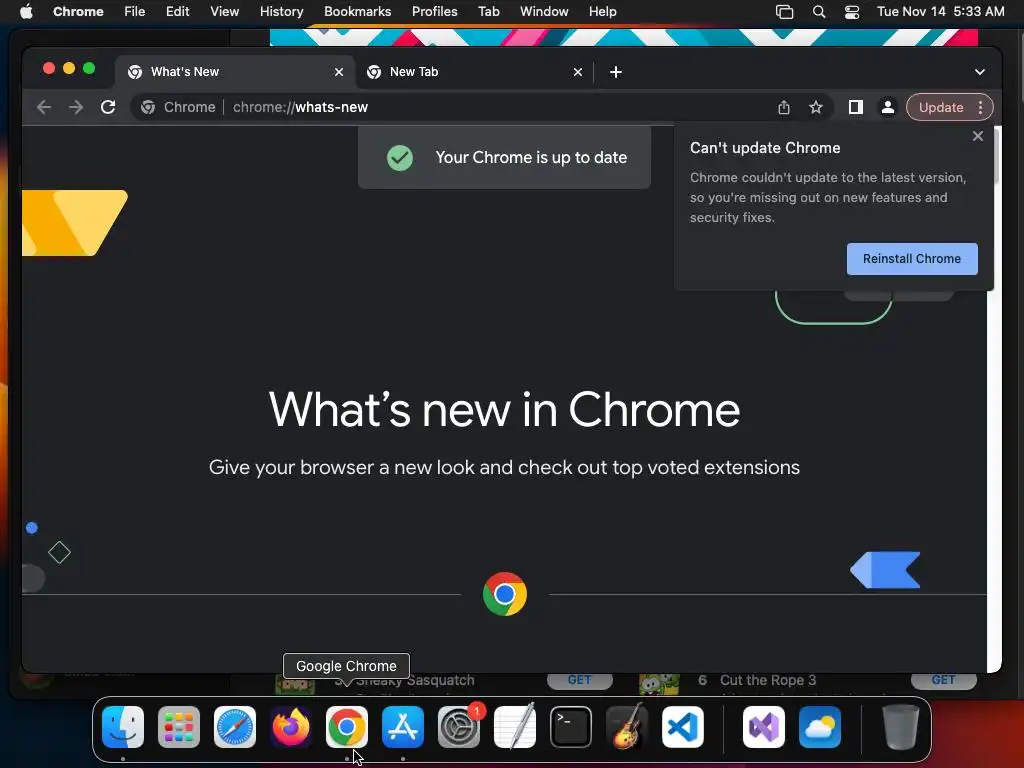Open the profile avatar menu
The width and height of the screenshot is (1024, 768).
pyautogui.click(x=888, y=107)
